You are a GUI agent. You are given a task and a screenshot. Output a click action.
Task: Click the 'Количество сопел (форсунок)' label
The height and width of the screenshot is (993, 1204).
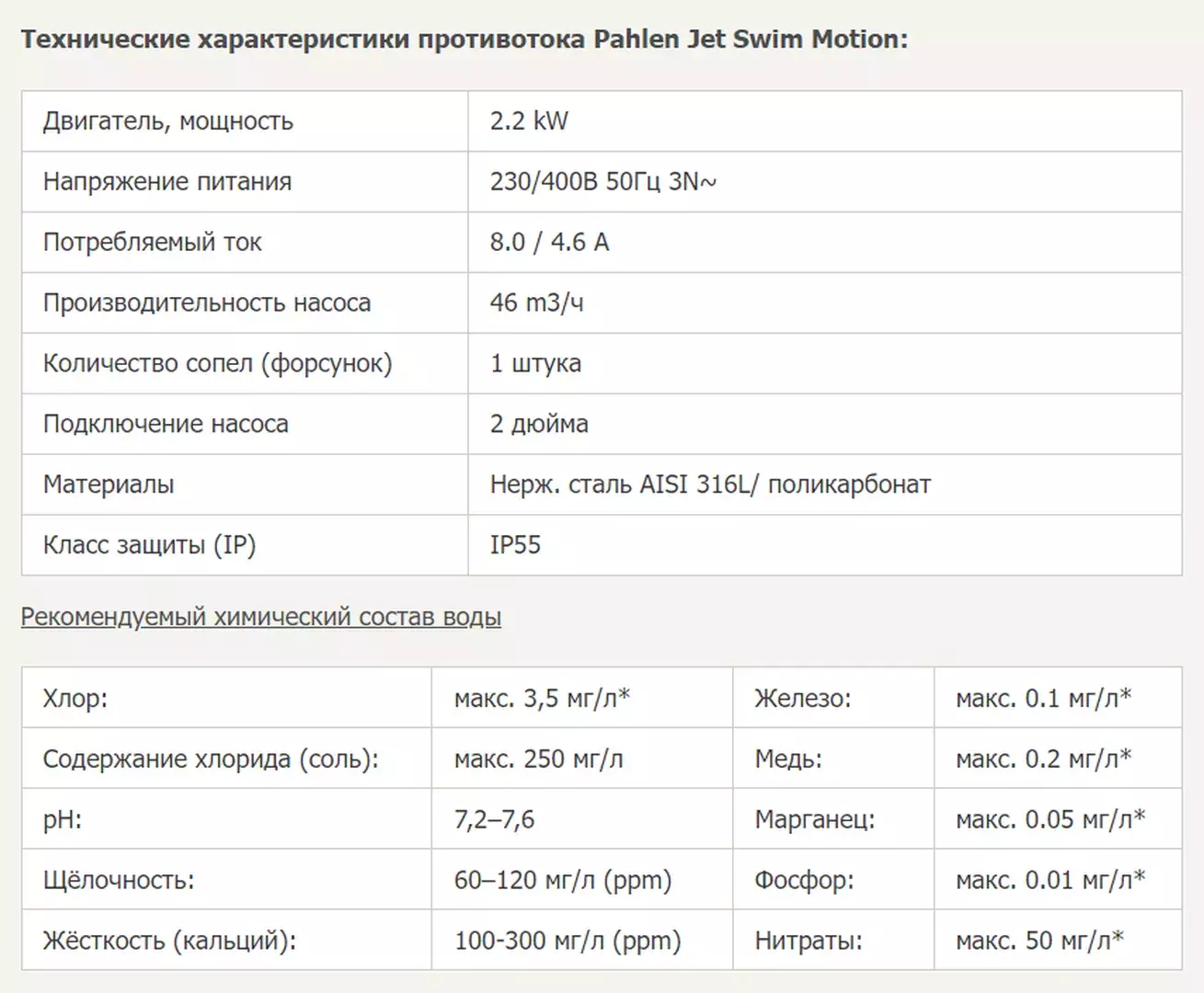(218, 363)
